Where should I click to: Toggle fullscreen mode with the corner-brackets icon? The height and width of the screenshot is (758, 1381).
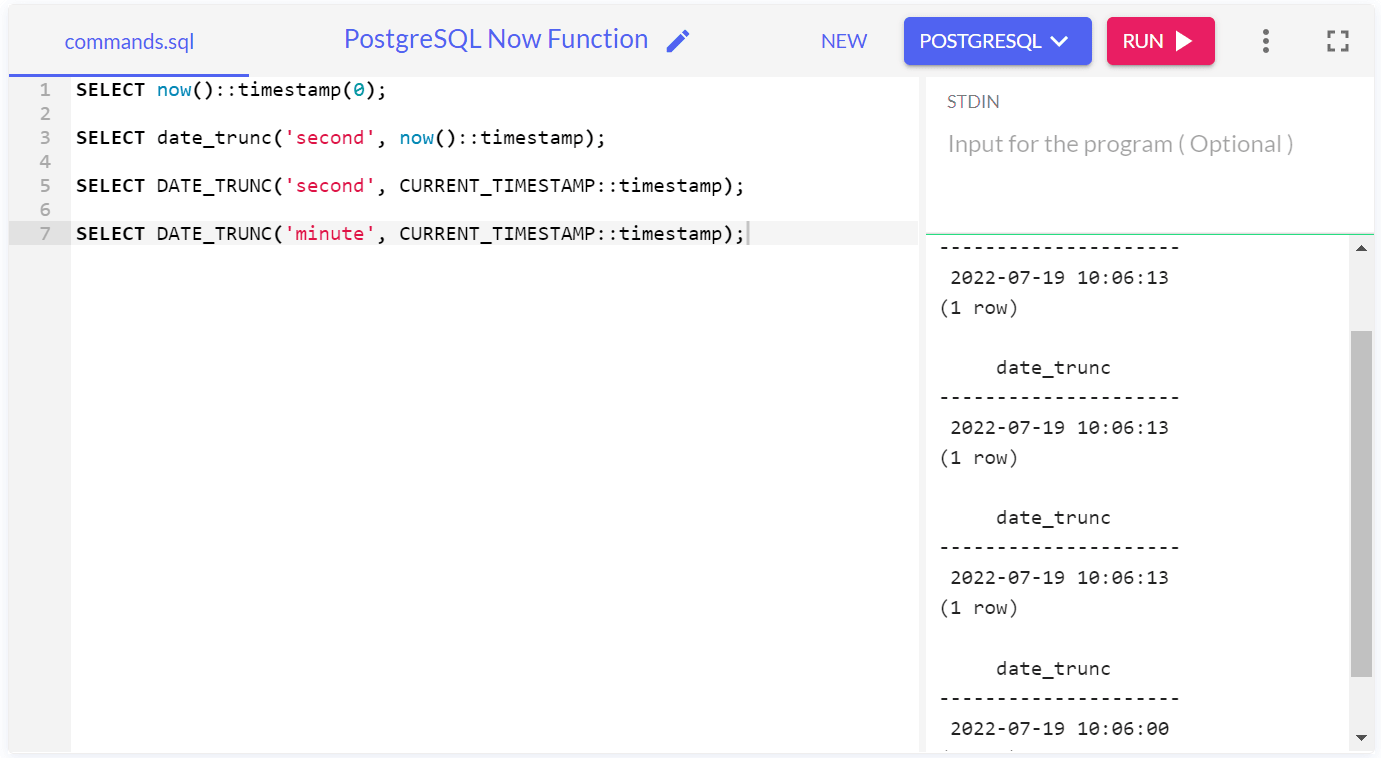click(1337, 41)
